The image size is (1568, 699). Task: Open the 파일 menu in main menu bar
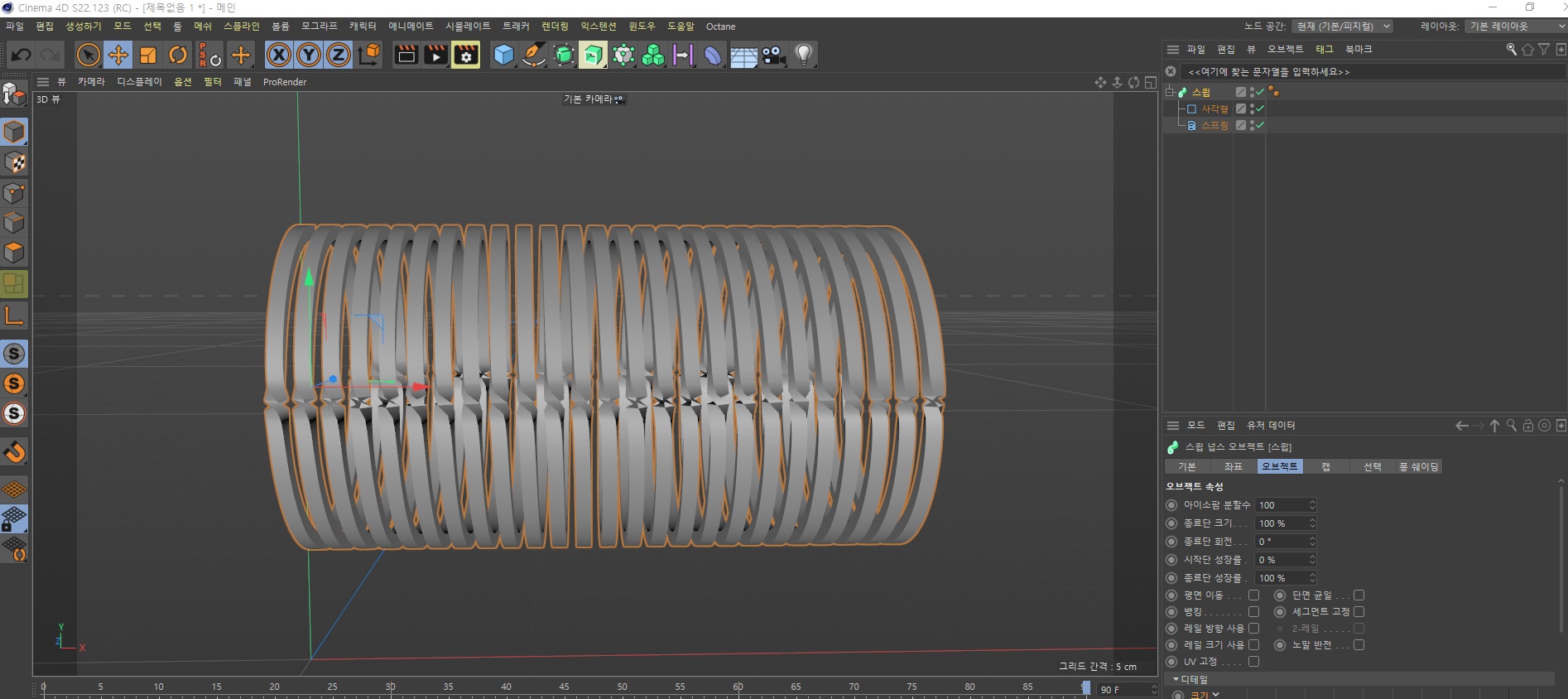tap(15, 27)
